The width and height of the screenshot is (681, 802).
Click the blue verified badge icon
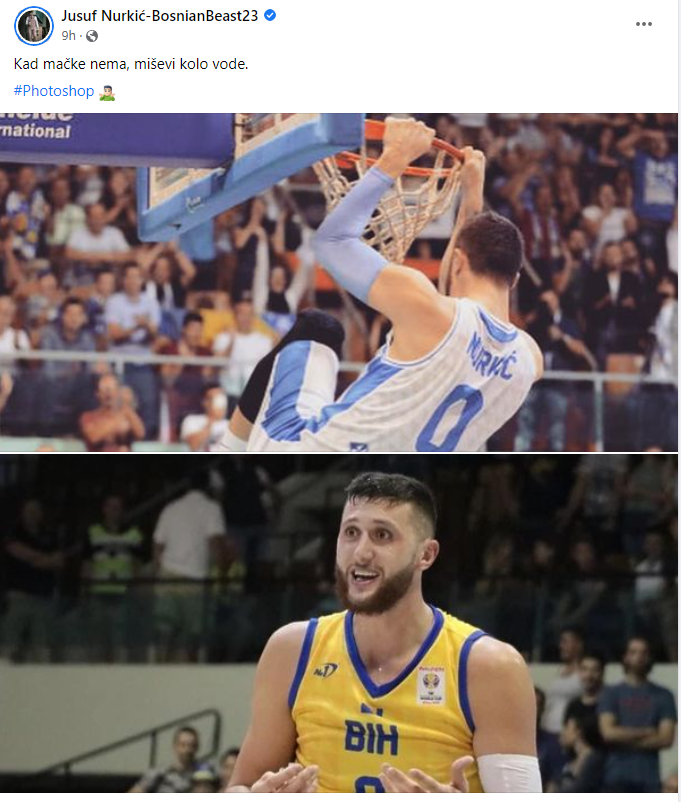pyautogui.click(x=270, y=15)
